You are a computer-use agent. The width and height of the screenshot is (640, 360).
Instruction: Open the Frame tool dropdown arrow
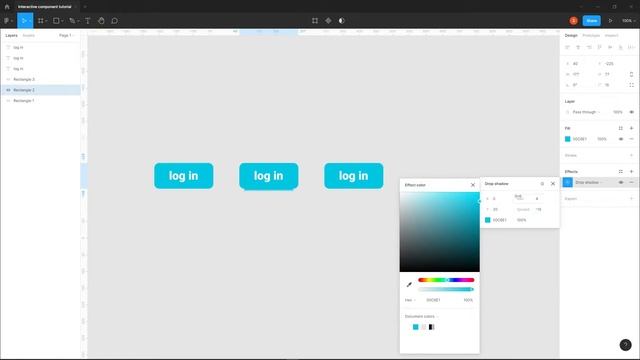pos(46,21)
